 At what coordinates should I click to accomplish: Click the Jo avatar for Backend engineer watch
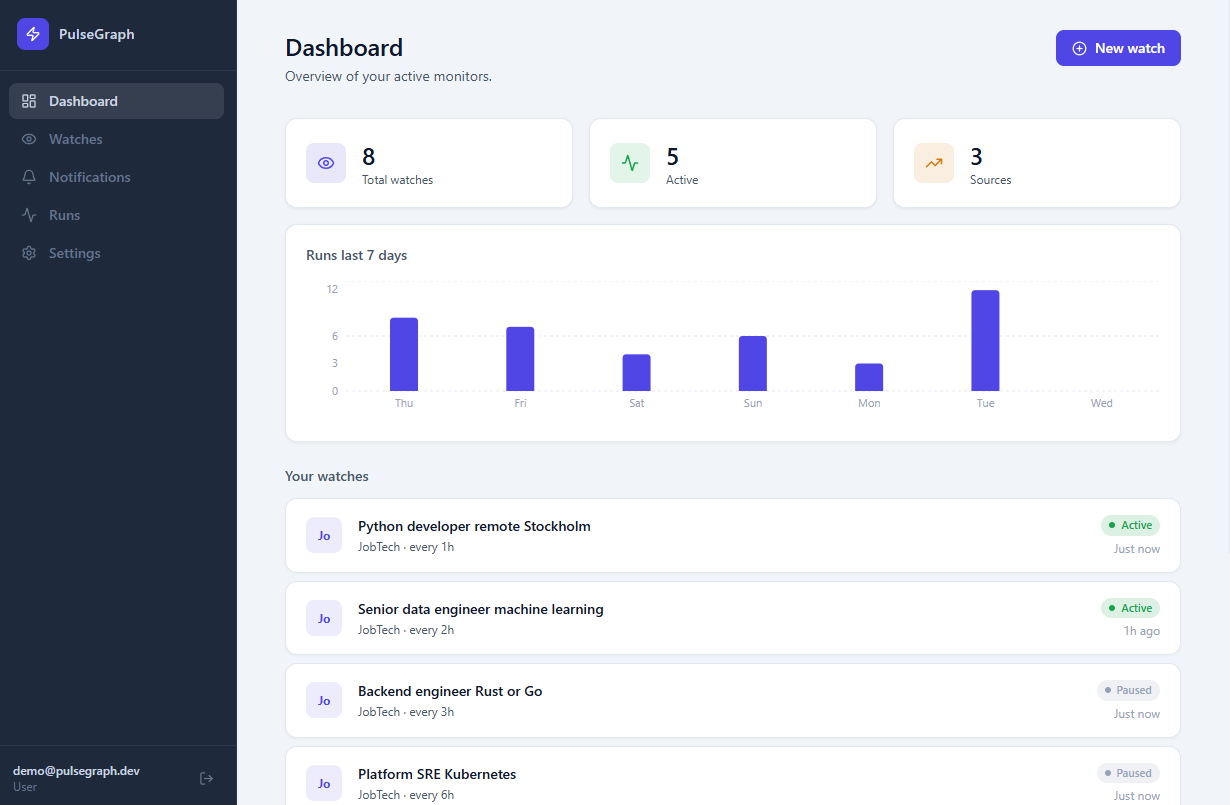(x=324, y=700)
